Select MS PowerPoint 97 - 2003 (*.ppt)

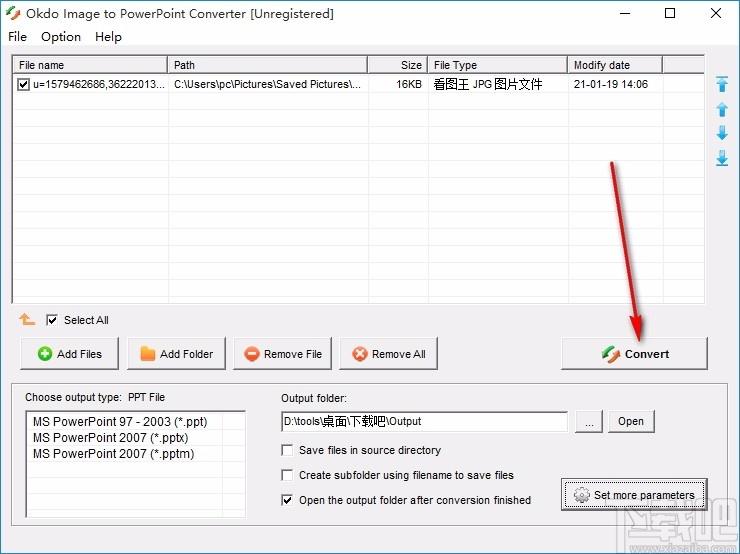click(120, 421)
